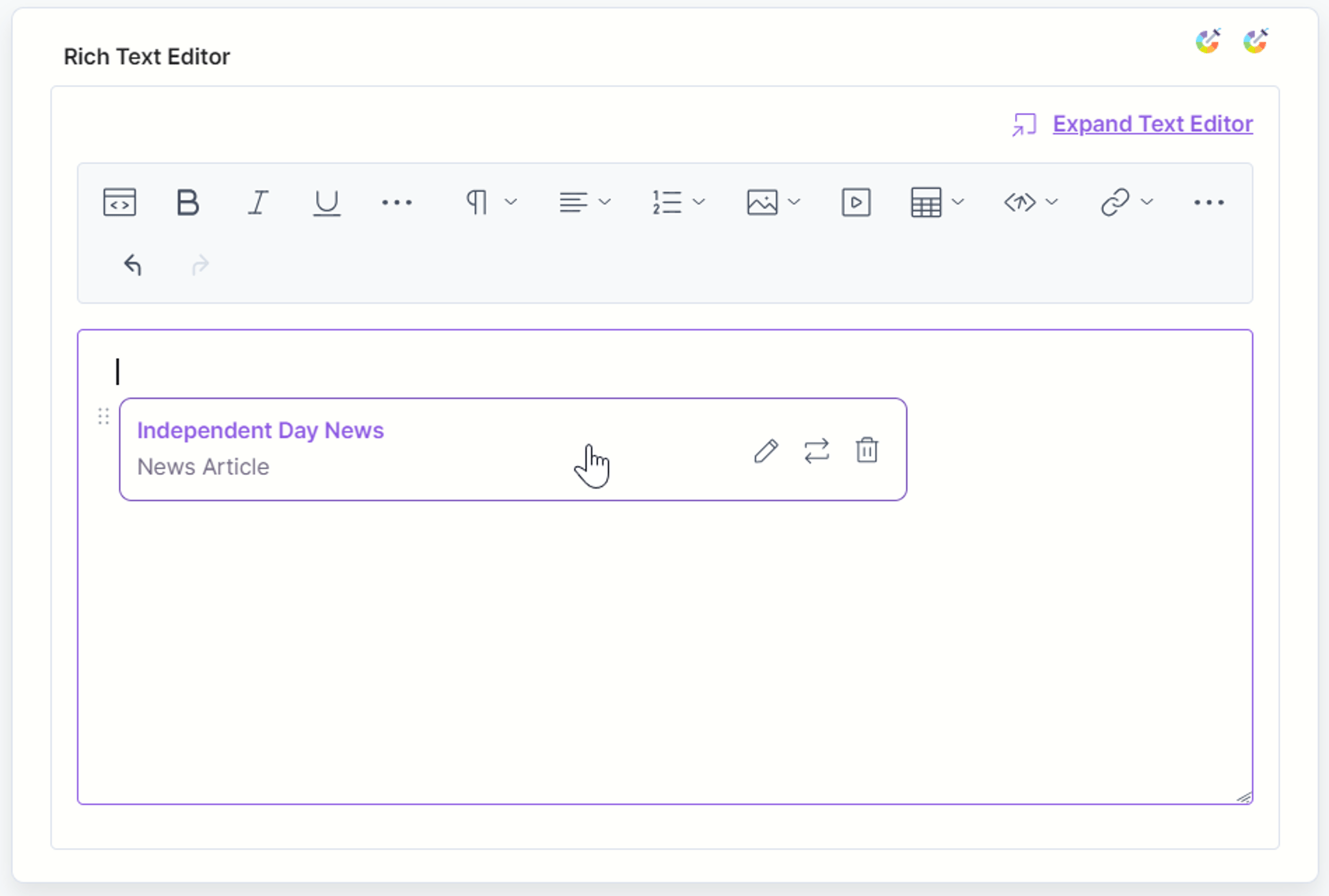Click the right colorful AI assistant icon
Viewport: 1329px width, 896px height.
(1256, 41)
